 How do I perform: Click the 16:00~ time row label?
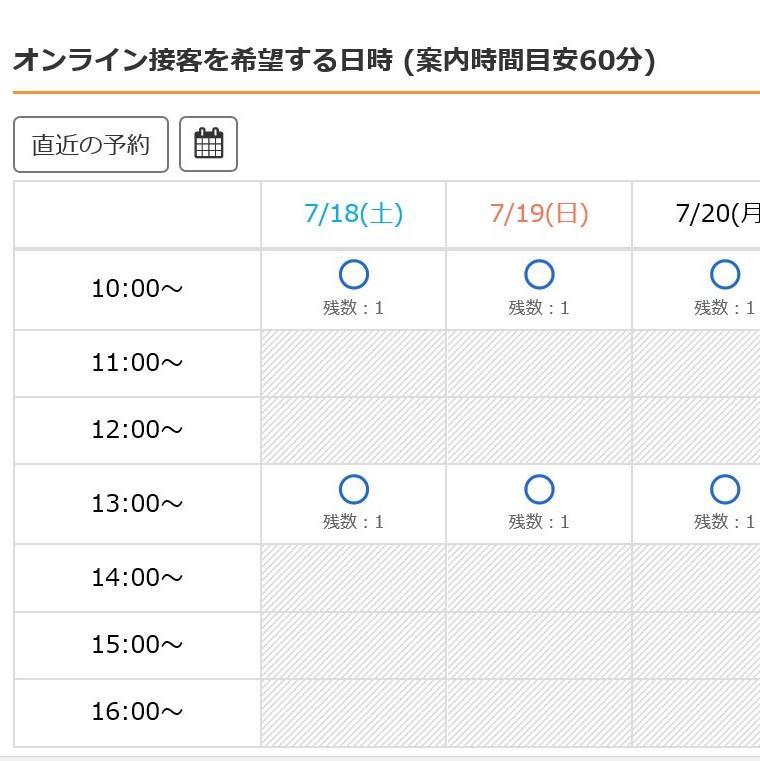point(137,712)
